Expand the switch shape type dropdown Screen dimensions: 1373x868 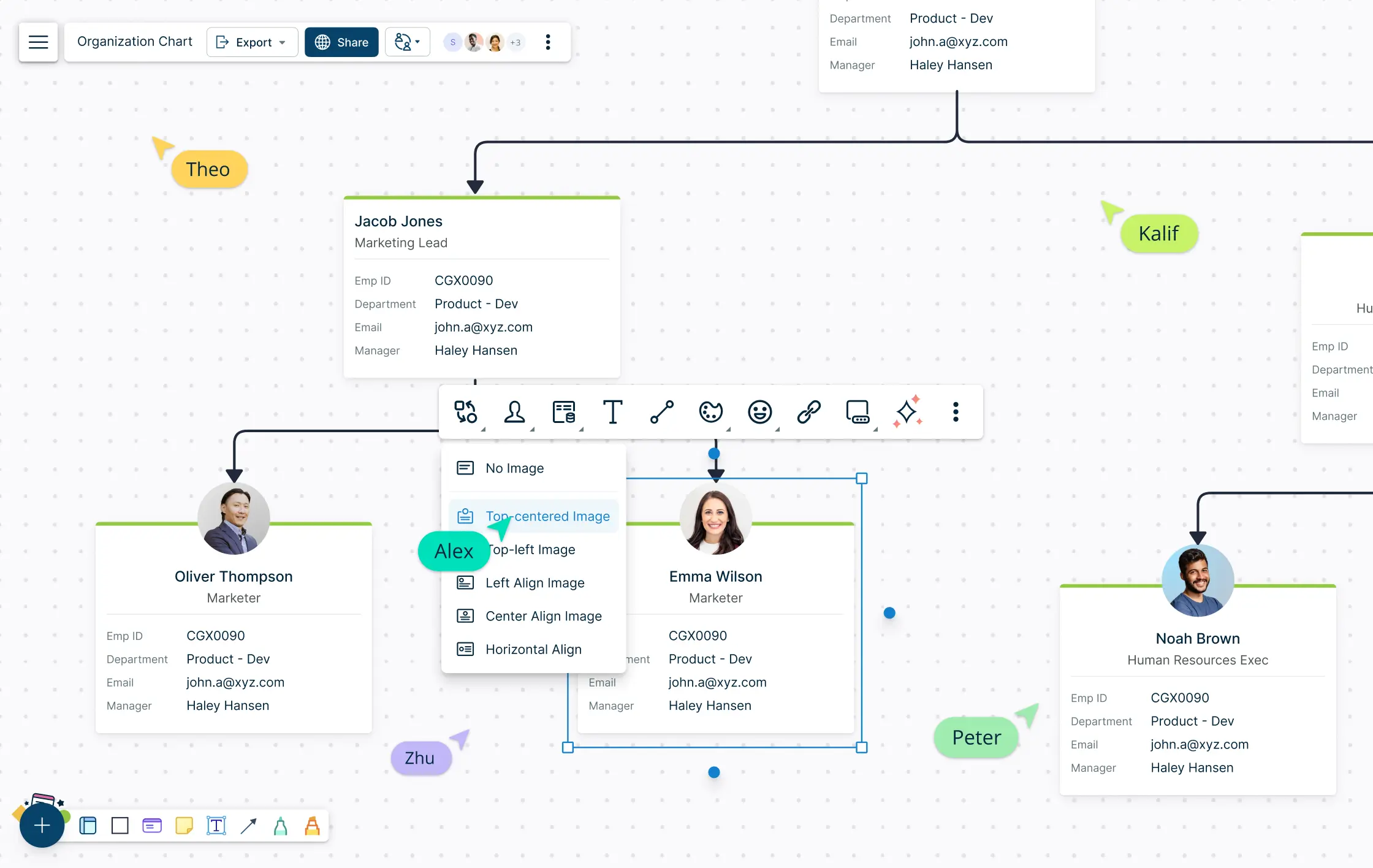point(466,412)
